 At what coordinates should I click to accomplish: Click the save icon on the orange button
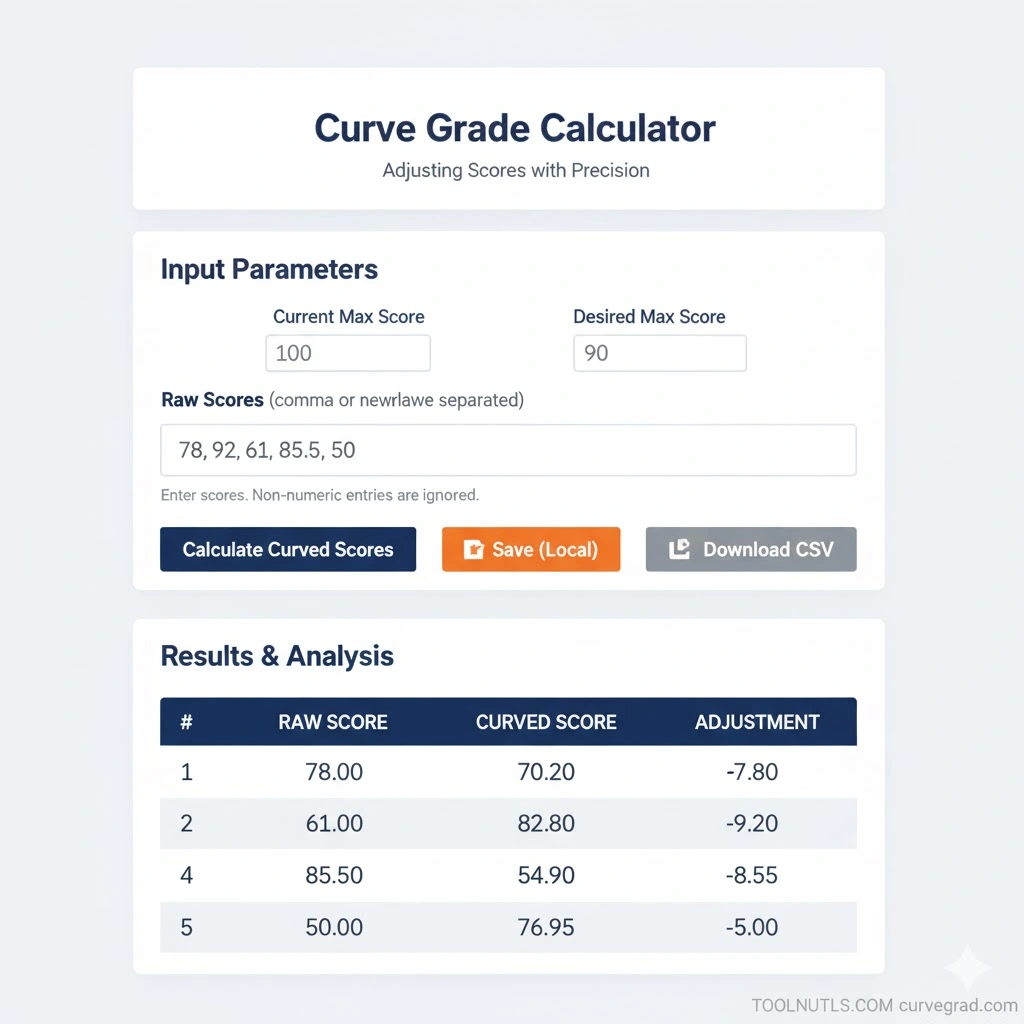tap(474, 549)
